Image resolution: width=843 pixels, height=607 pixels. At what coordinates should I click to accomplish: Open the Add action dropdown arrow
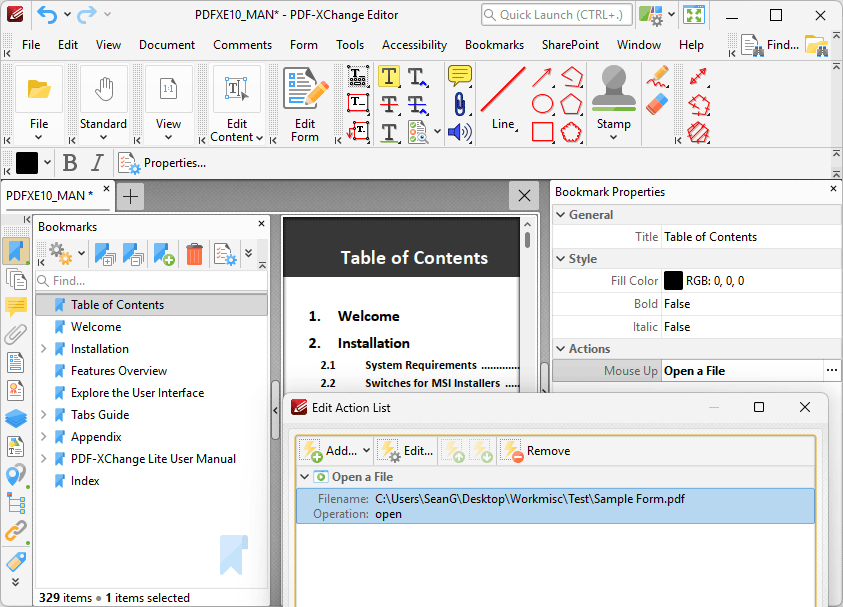[x=367, y=451]
